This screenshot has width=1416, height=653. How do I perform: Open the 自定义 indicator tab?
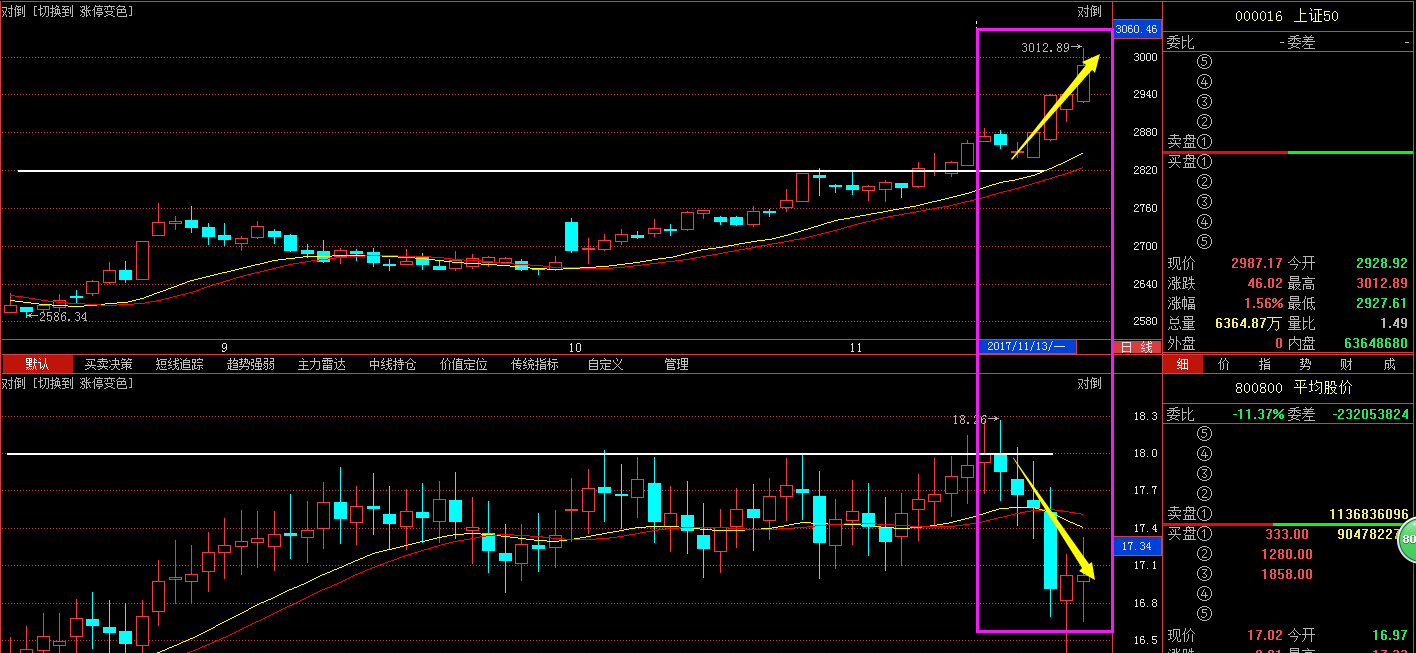(x=605, y=364)
